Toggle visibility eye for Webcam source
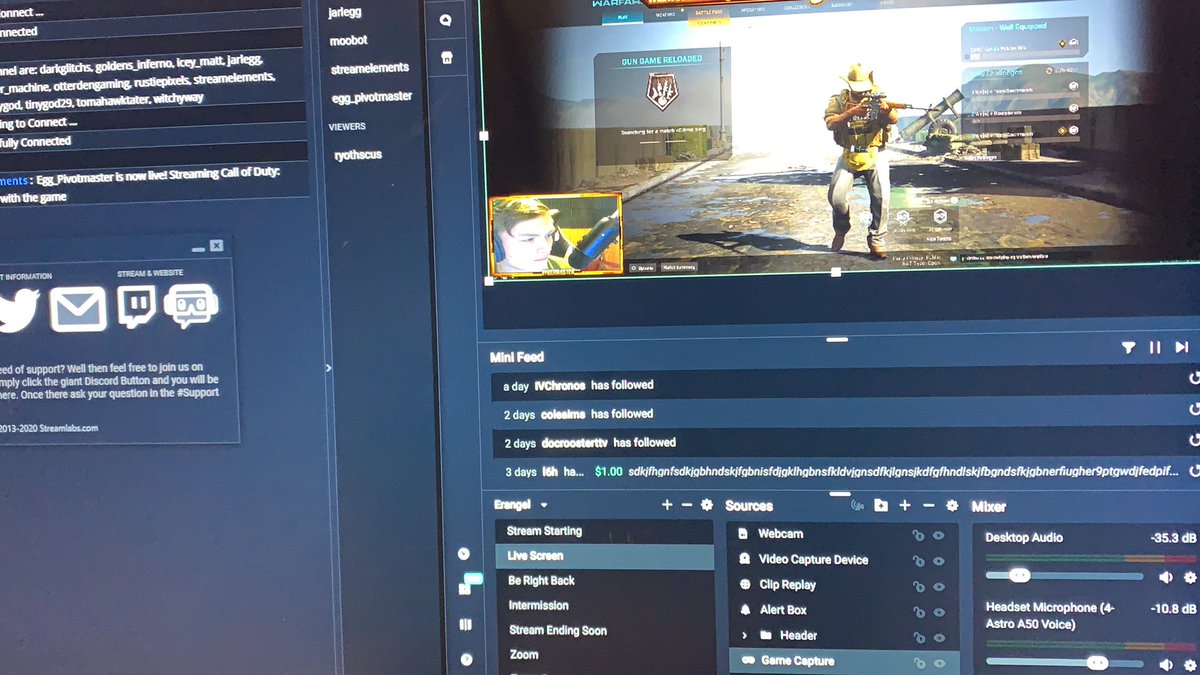 tap(939, 535)
